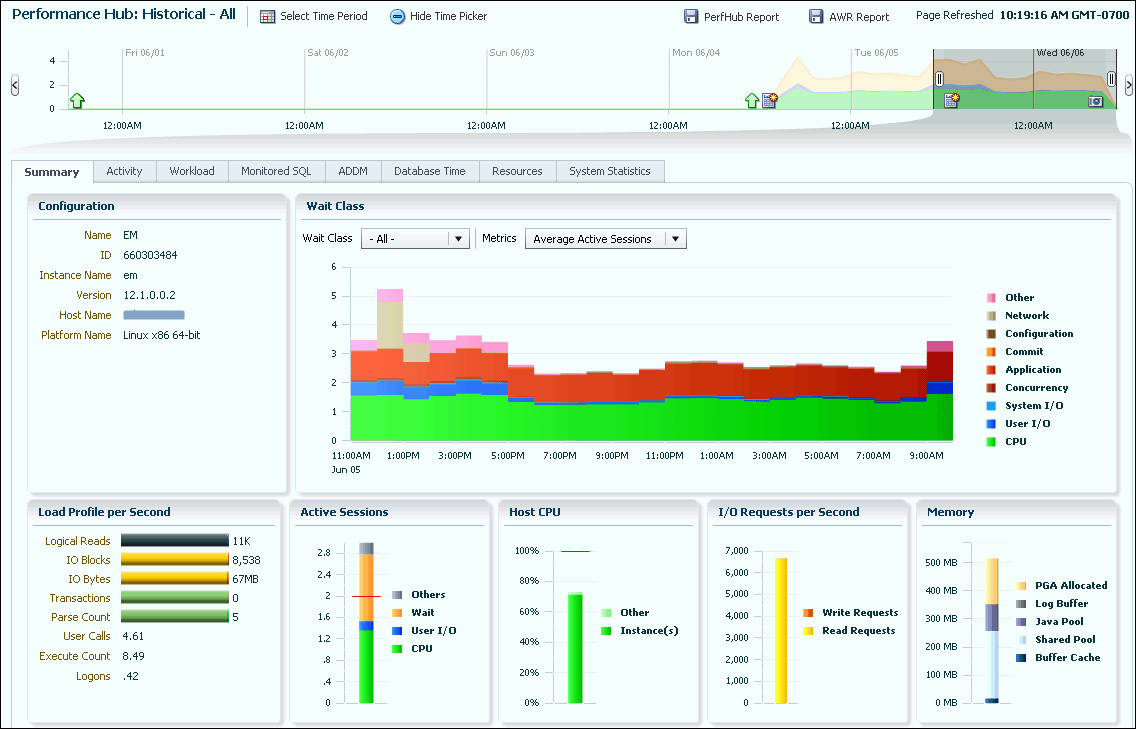Hide the time picker
The width and height of the screenshot is (1136, 729).
click(x=397, y=17)
